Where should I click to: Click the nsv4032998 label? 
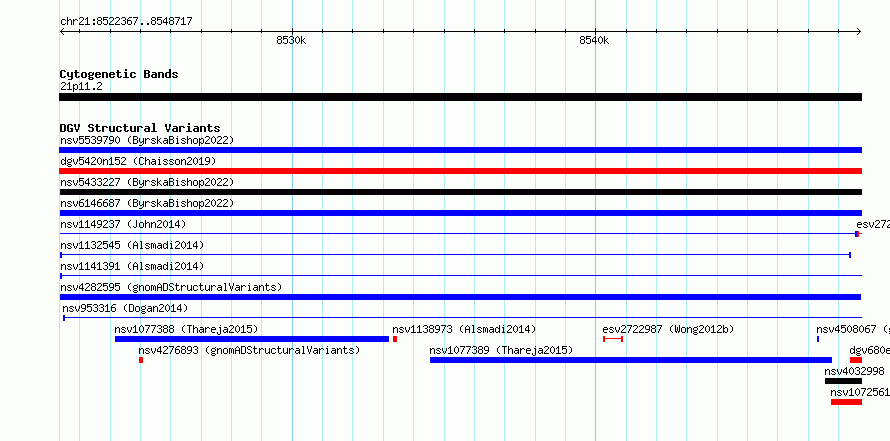pyautogui.click(x=855, y=371)
